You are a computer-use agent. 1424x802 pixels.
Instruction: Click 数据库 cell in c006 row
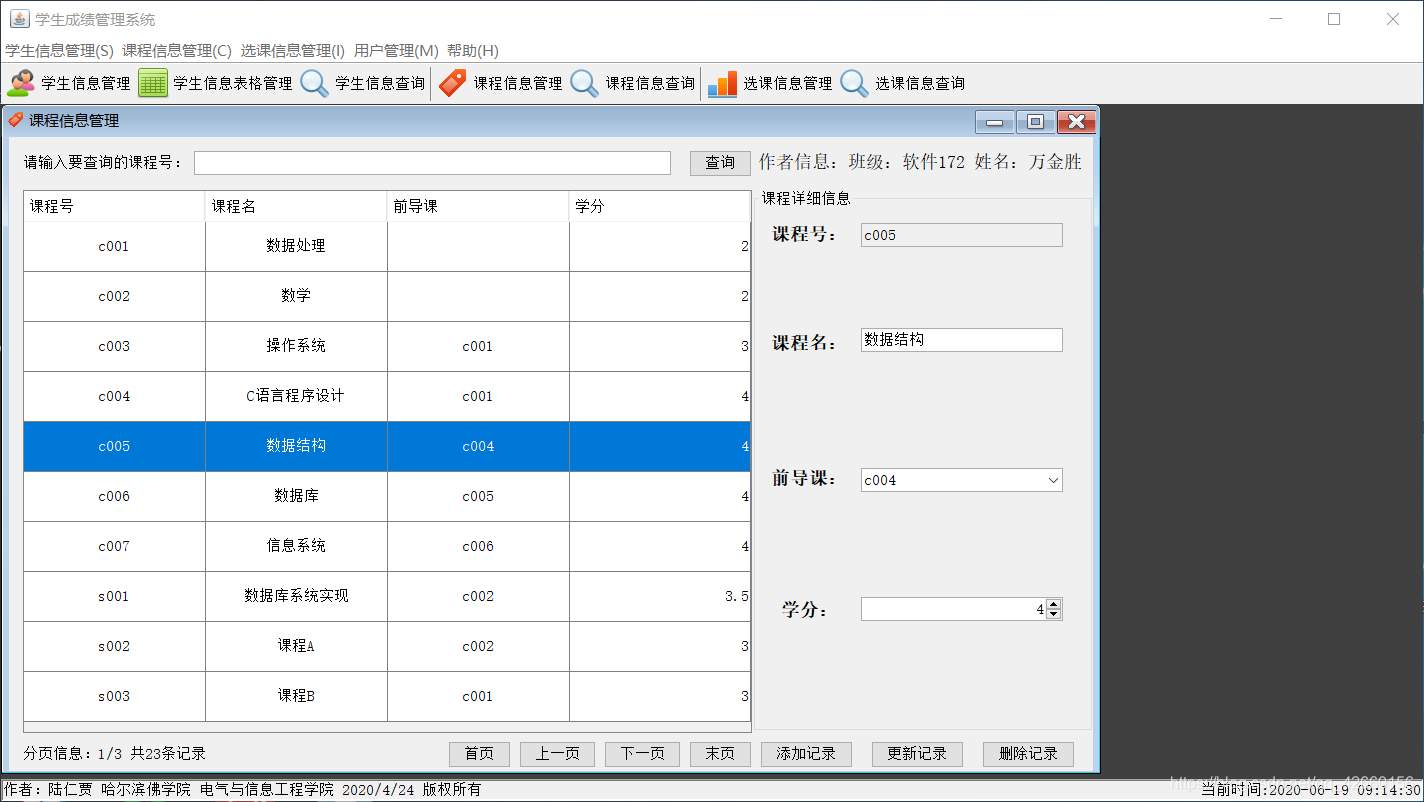point(296,496)
